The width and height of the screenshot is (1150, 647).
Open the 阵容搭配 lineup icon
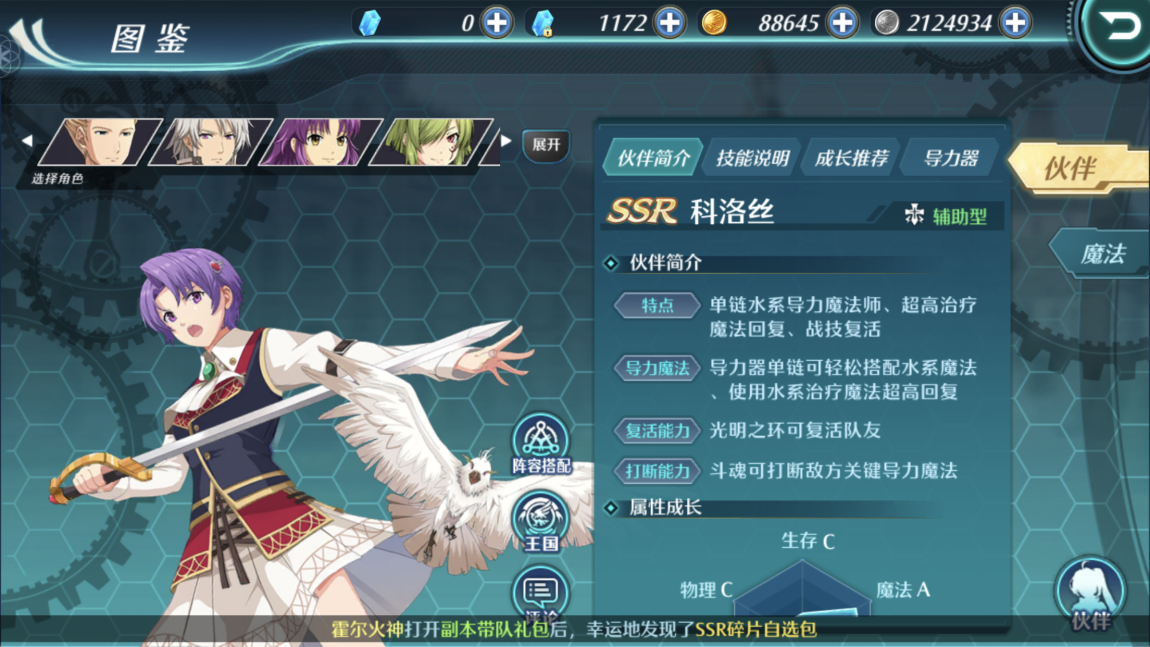(x=541, y=445)
